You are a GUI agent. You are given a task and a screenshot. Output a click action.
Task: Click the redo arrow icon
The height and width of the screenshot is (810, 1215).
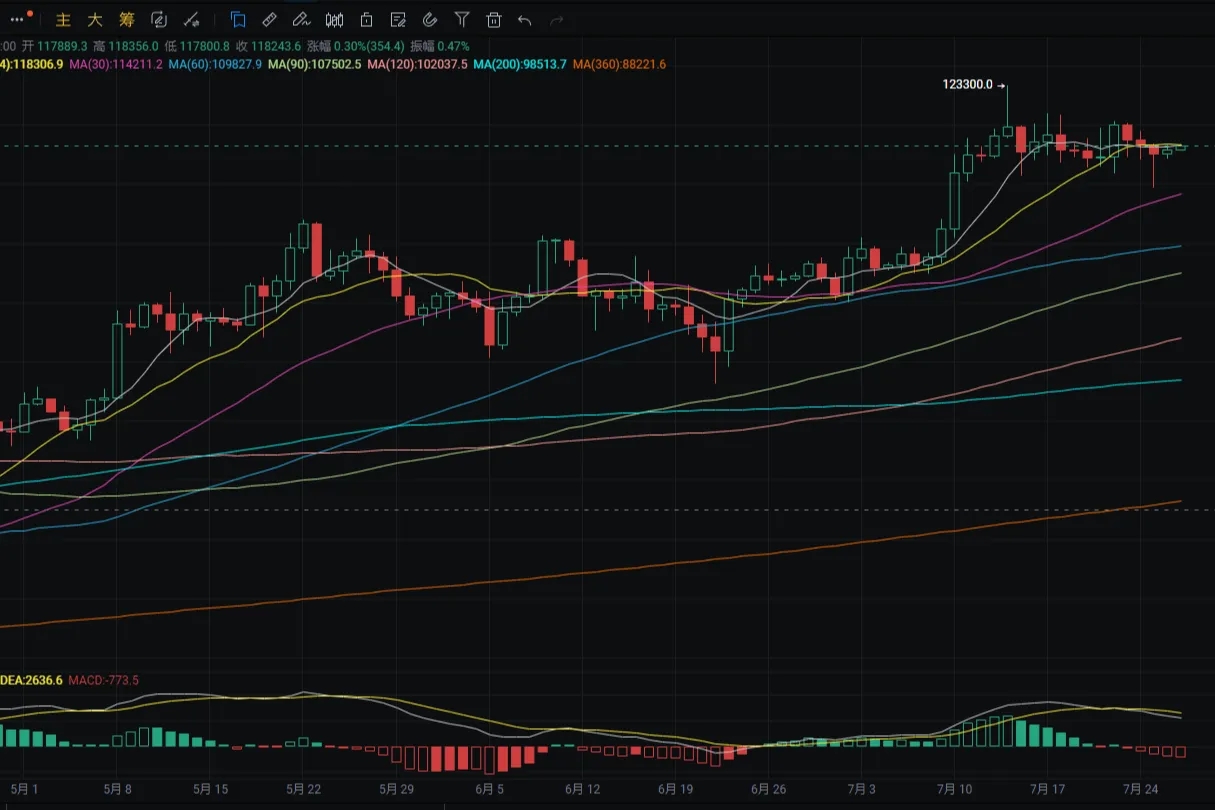click(557, 19)
